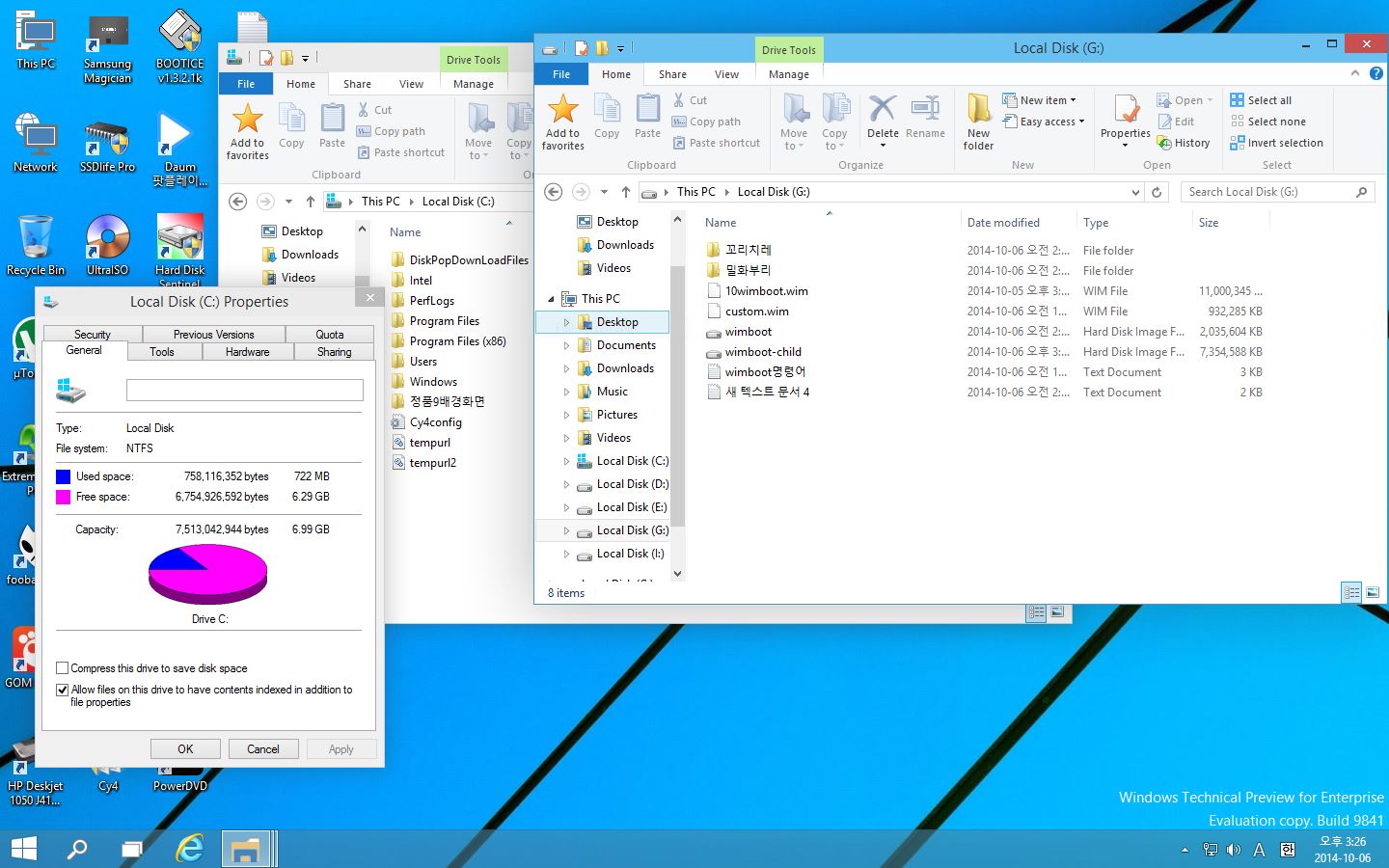
Task: Create New folder in Local Disk (G:)
Action: [978, 122]
